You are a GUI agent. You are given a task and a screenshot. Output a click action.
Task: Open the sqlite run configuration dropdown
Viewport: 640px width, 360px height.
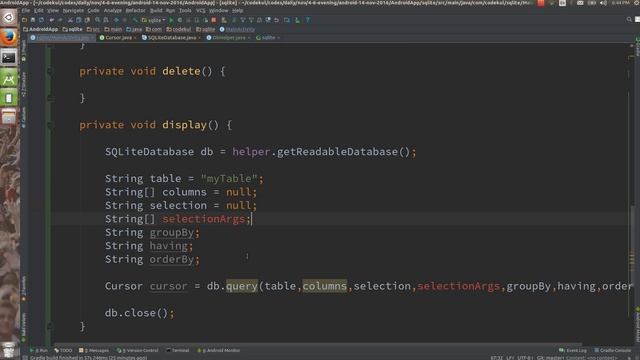pos(153,20)
